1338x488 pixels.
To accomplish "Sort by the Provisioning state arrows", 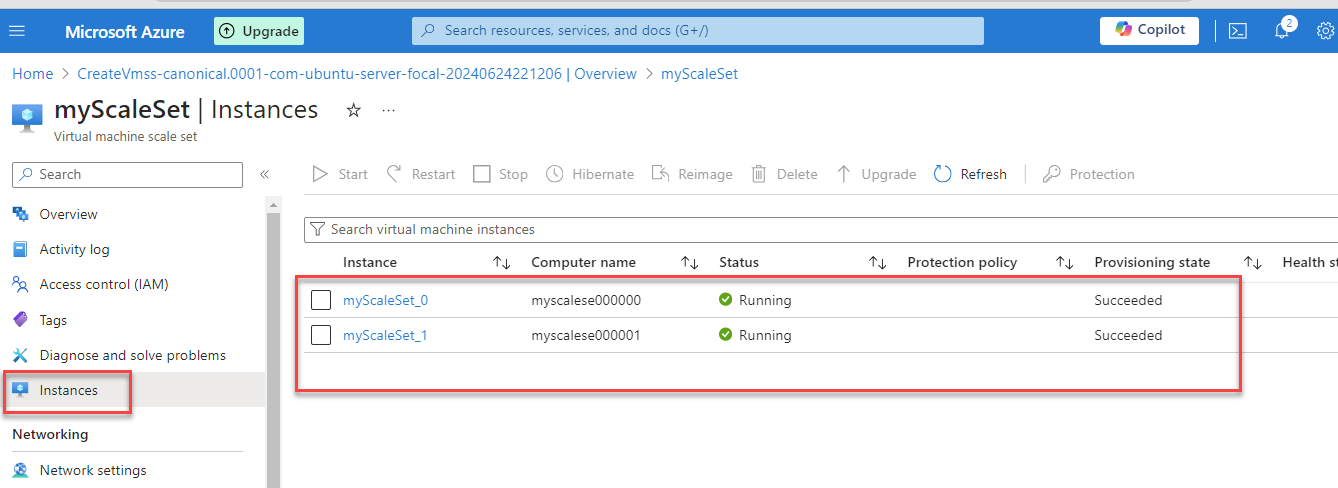I will [x=1253, y=263].
